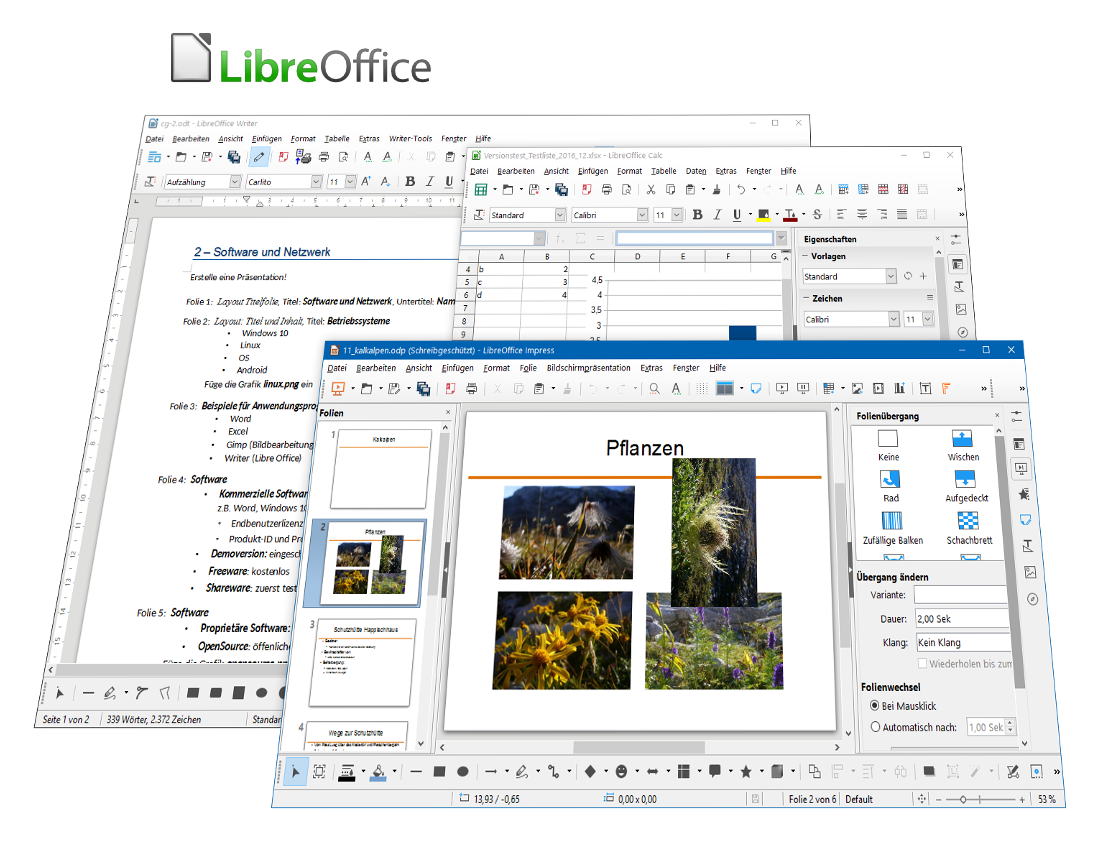The image size is (1105, 853).
Task: Choose the 'Aufgedeckt' slide transition
Action: point(966,486)
